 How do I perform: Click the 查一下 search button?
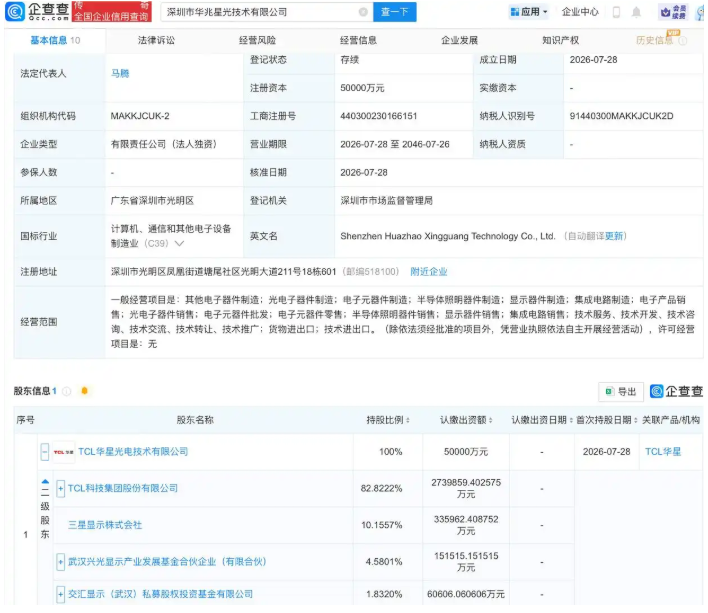pyautogui.click(x=395, y=12)
